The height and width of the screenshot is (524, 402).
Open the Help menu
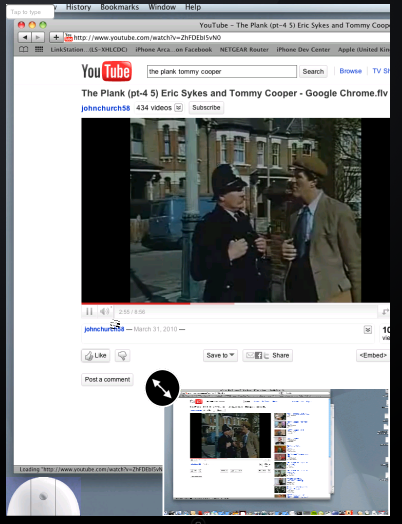(193, 7)
